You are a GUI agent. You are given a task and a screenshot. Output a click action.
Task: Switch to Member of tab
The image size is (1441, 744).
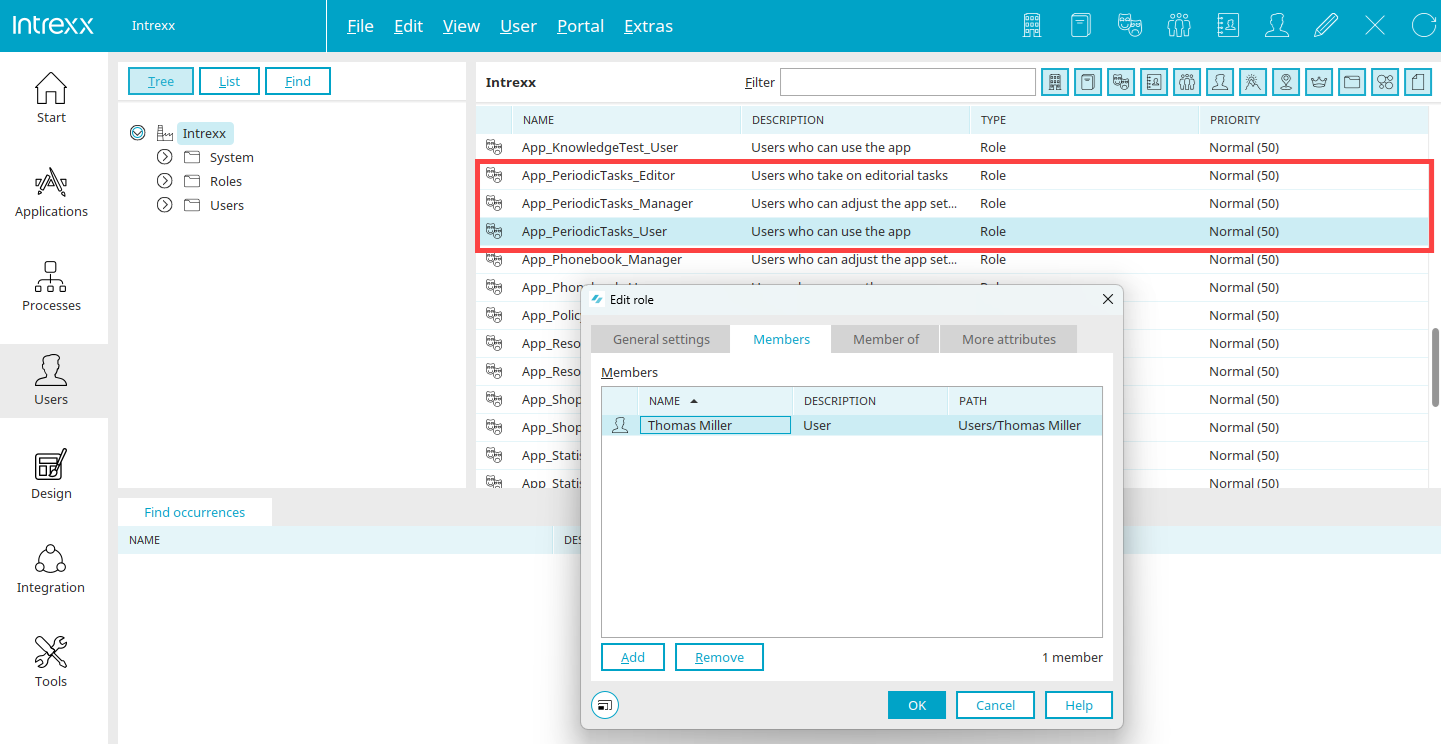[x=885, y=339]
